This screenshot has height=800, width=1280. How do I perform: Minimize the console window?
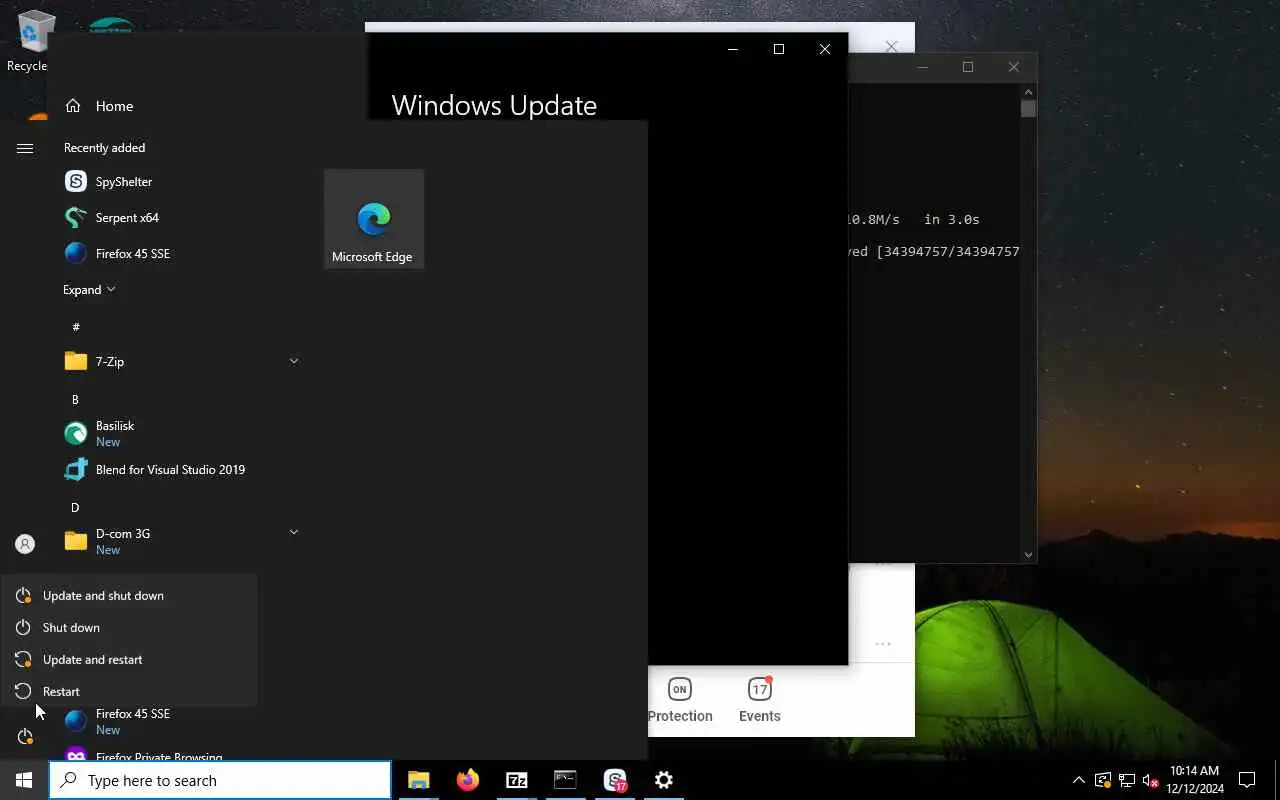point(922,67)
